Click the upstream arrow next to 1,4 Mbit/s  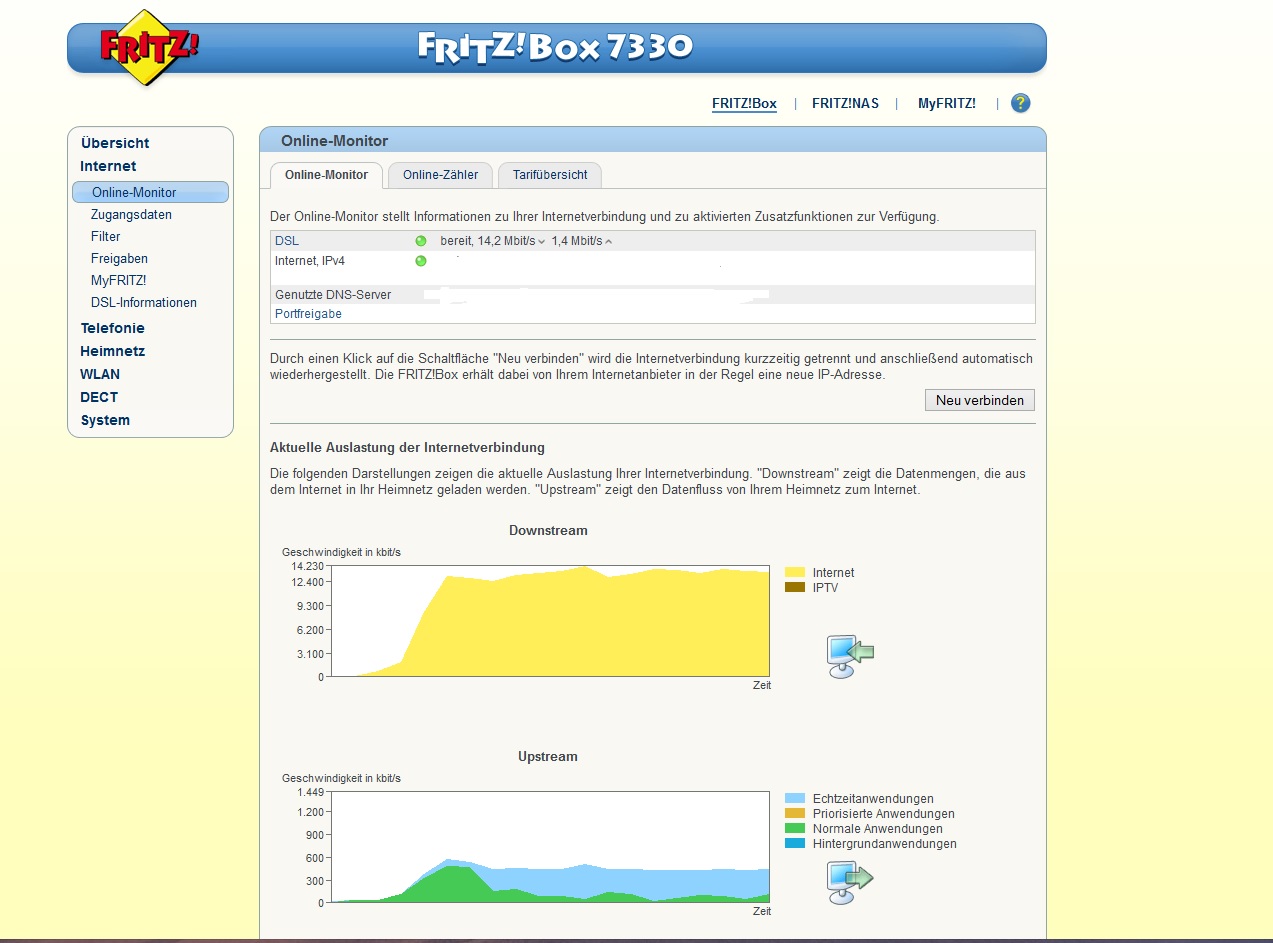[608, 242]
